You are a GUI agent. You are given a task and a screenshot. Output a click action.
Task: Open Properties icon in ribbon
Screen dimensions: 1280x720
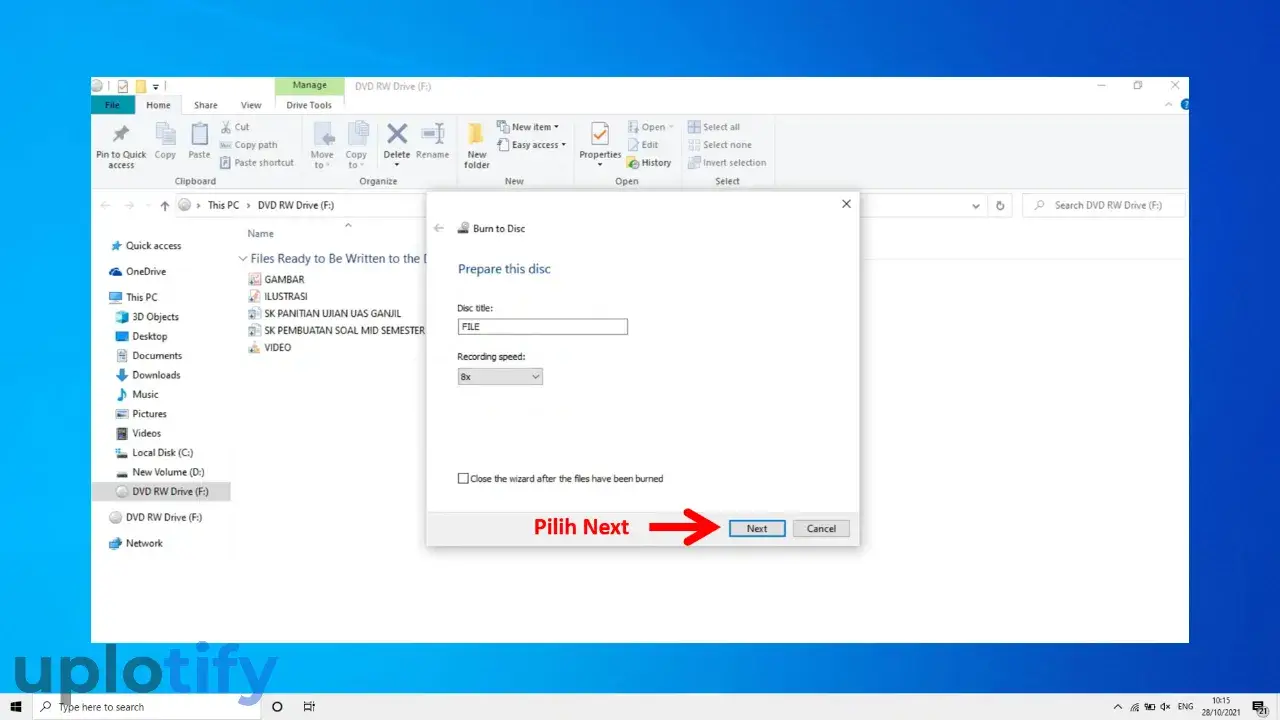click(600, 135)
